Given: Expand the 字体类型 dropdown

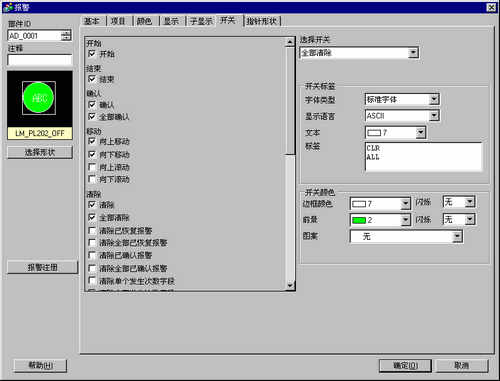Looking at the screenshot, I should [402, 99].
